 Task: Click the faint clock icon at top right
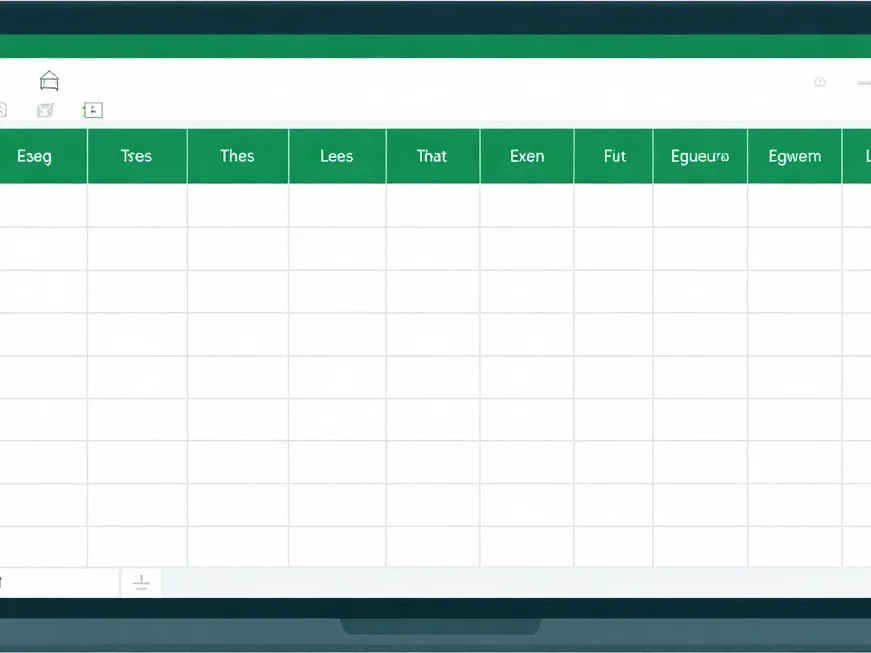click(819, 82)
